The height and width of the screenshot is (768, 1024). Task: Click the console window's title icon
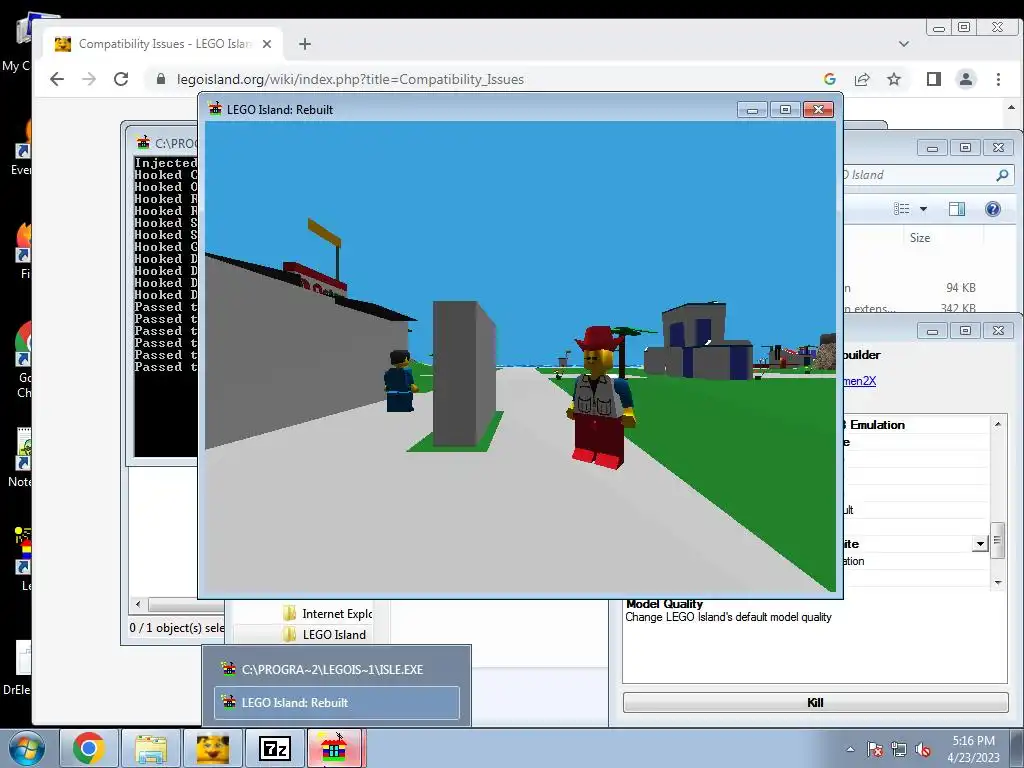point(143,142)
